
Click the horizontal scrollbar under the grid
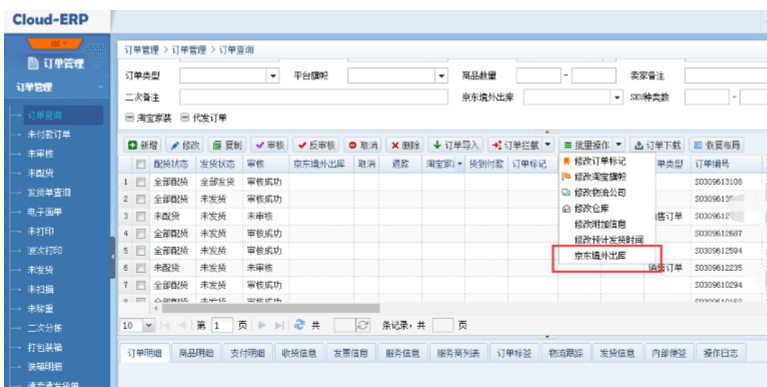pyautogui.click(x=271, y=308)
